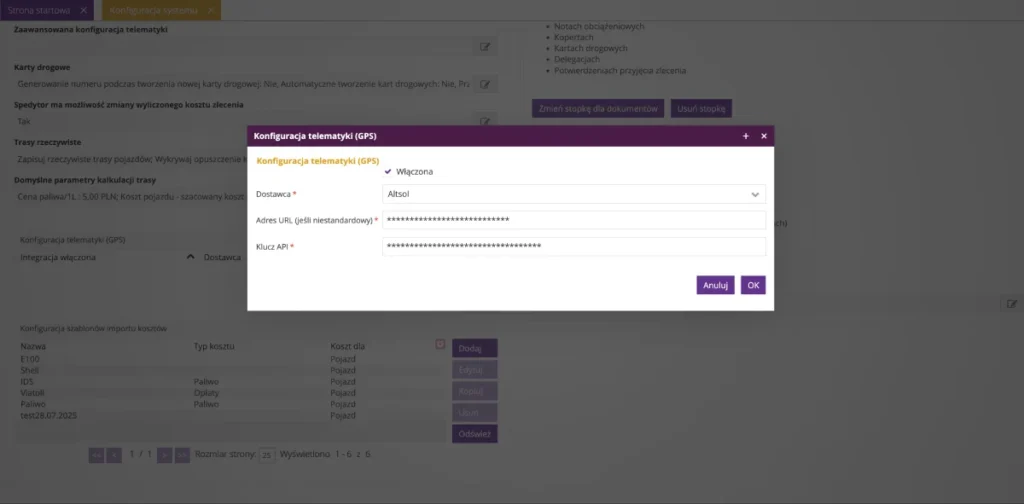The height and width of the screenshot is (504, 1024).
Task: Click the Trasy rzeczywiste heading
Action: (48, 142)
